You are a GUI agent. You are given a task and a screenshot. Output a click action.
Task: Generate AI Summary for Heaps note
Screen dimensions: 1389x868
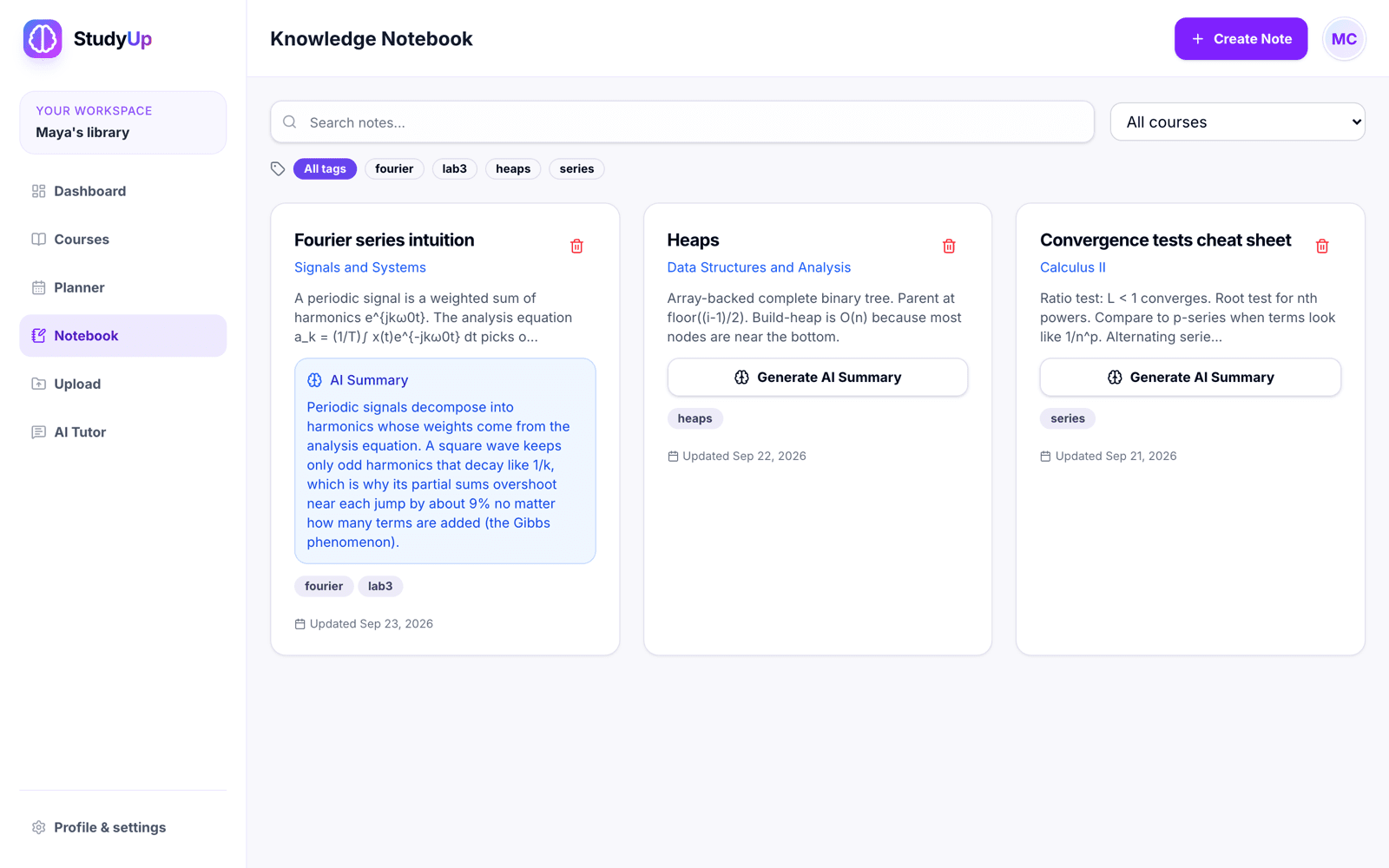pyautogui.click(x=818, y=378)
